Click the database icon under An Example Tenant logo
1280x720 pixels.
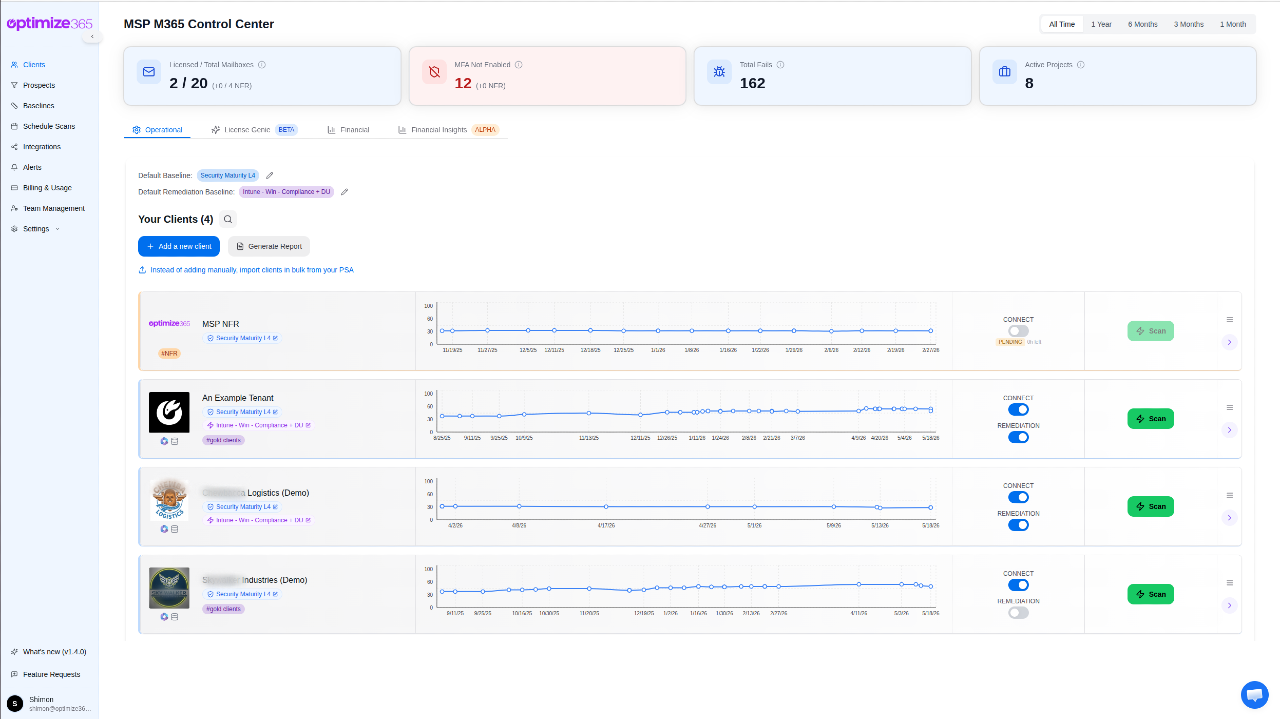click(x=174, y=441)
